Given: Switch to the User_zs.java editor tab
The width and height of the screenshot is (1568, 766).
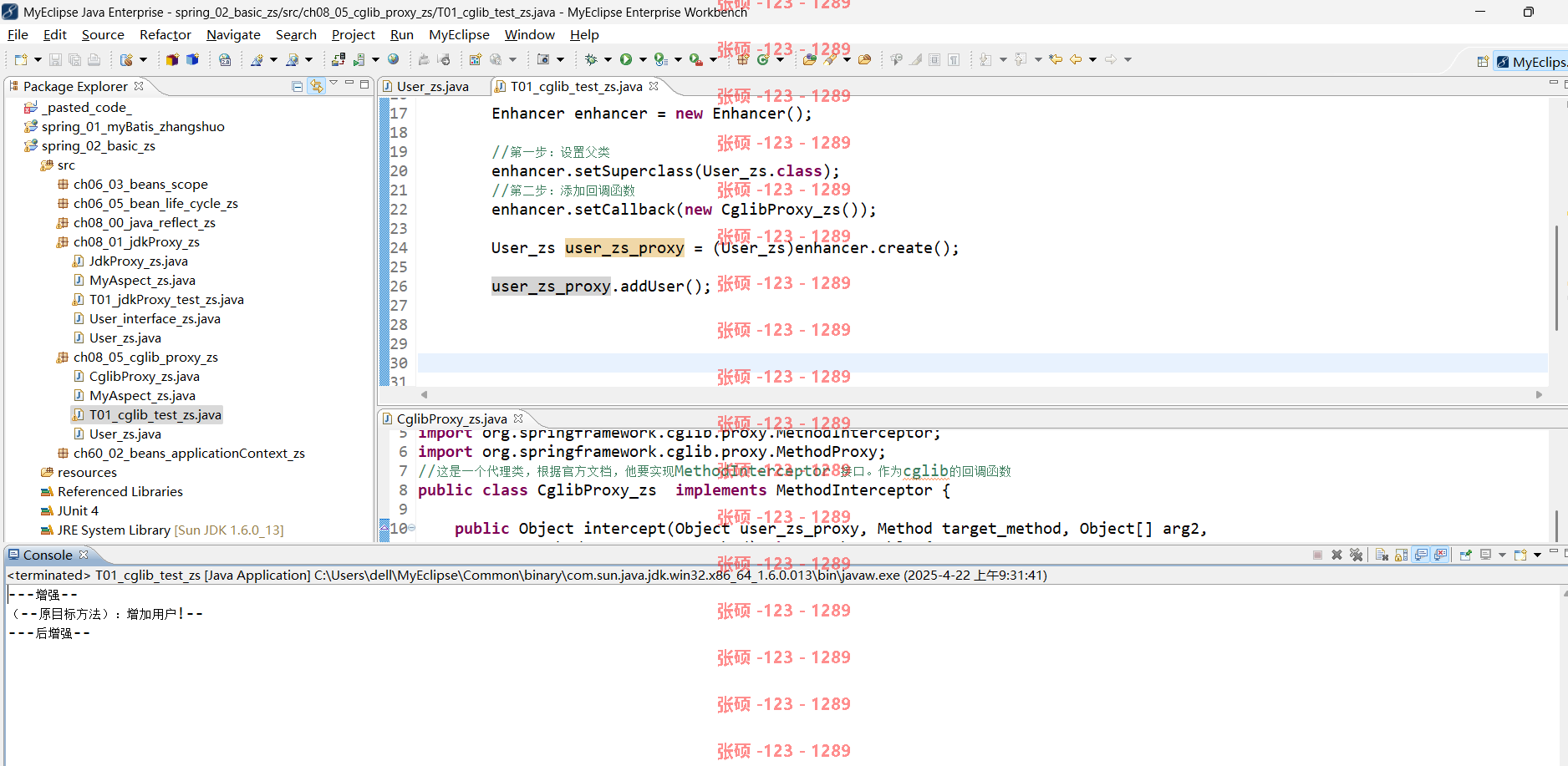Looking at the screenshot, I should [432, 86].
